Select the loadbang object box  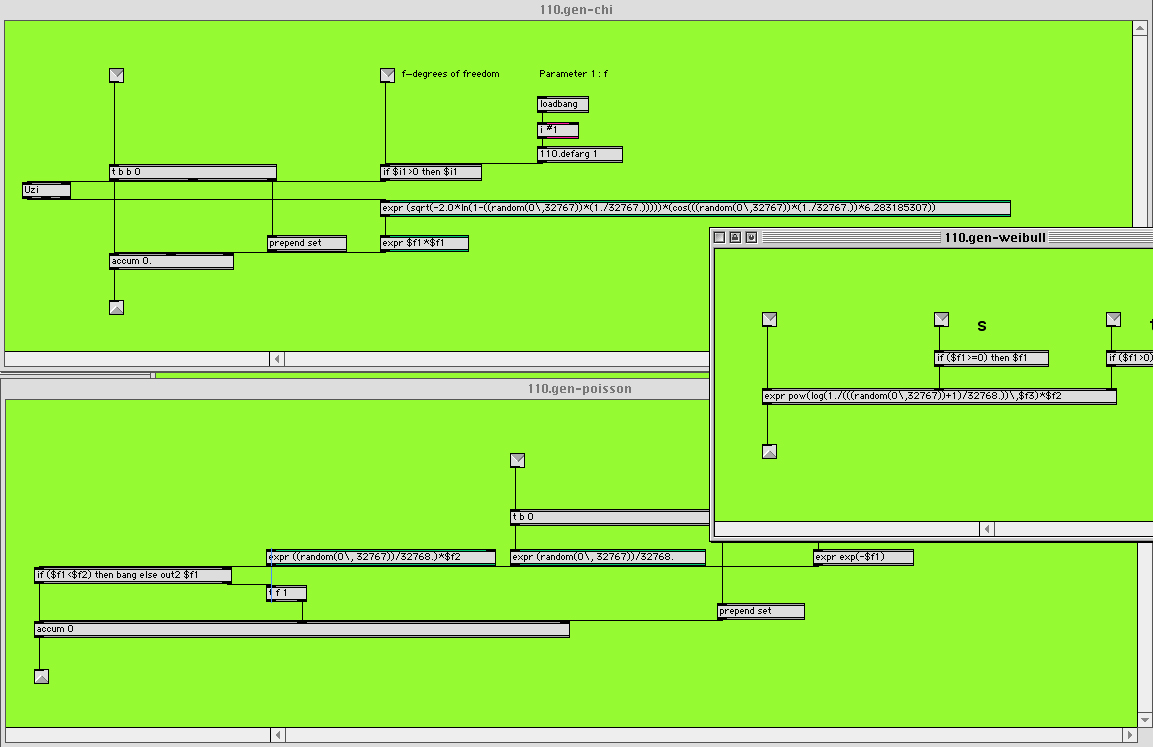pyautogui.click(x=563, y=104)
